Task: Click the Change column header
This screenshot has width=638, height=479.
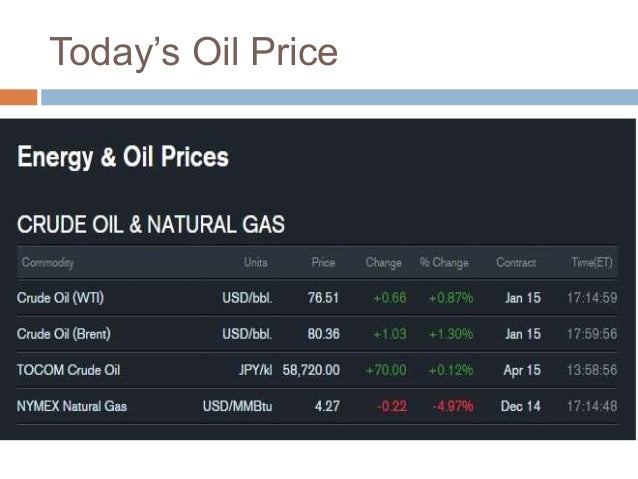Action: coord(383,263)
